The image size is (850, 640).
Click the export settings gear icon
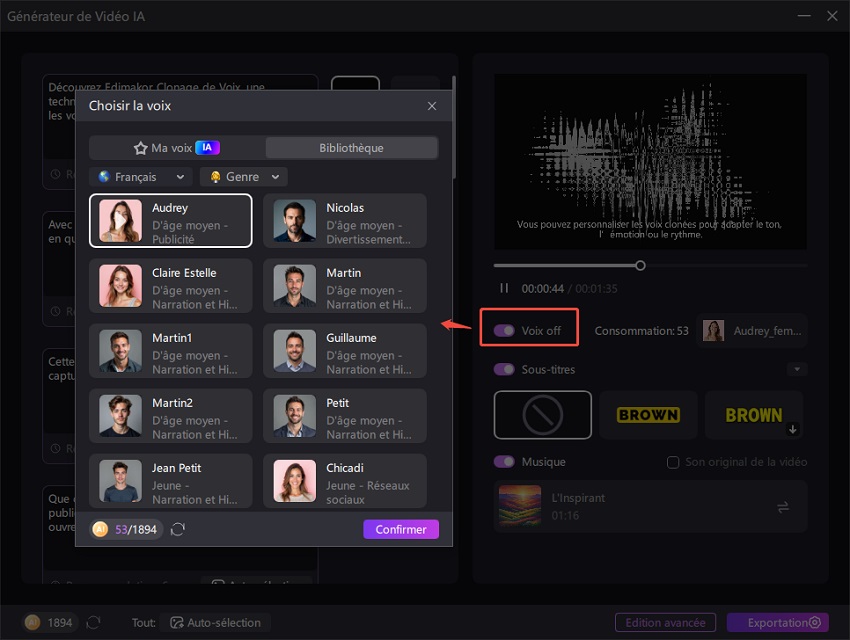click(815, 623)
